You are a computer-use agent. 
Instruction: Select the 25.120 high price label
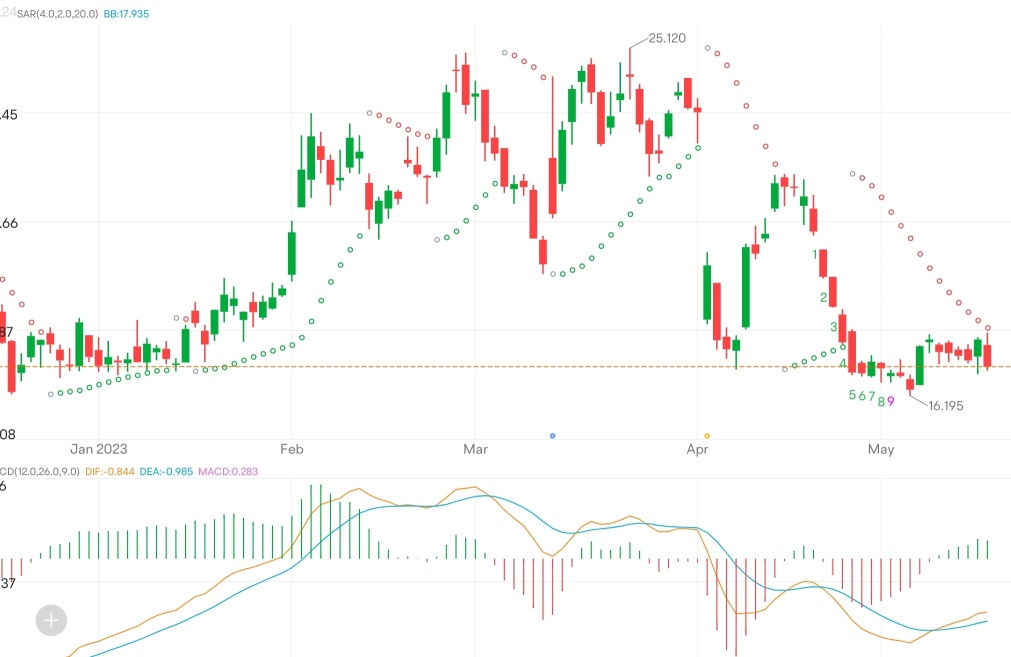pos(667,38)
